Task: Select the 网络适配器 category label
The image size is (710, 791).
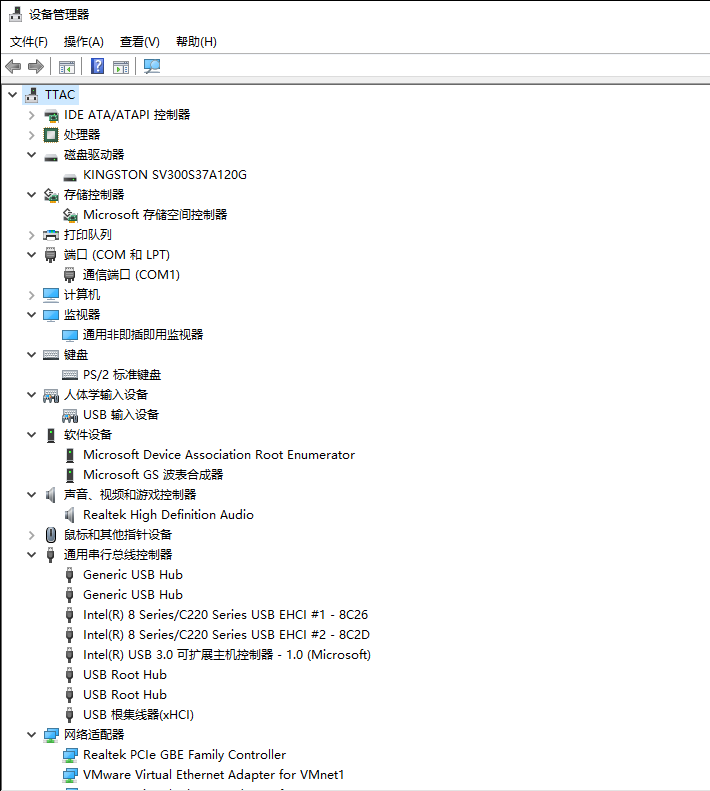Action: point(94,735)
